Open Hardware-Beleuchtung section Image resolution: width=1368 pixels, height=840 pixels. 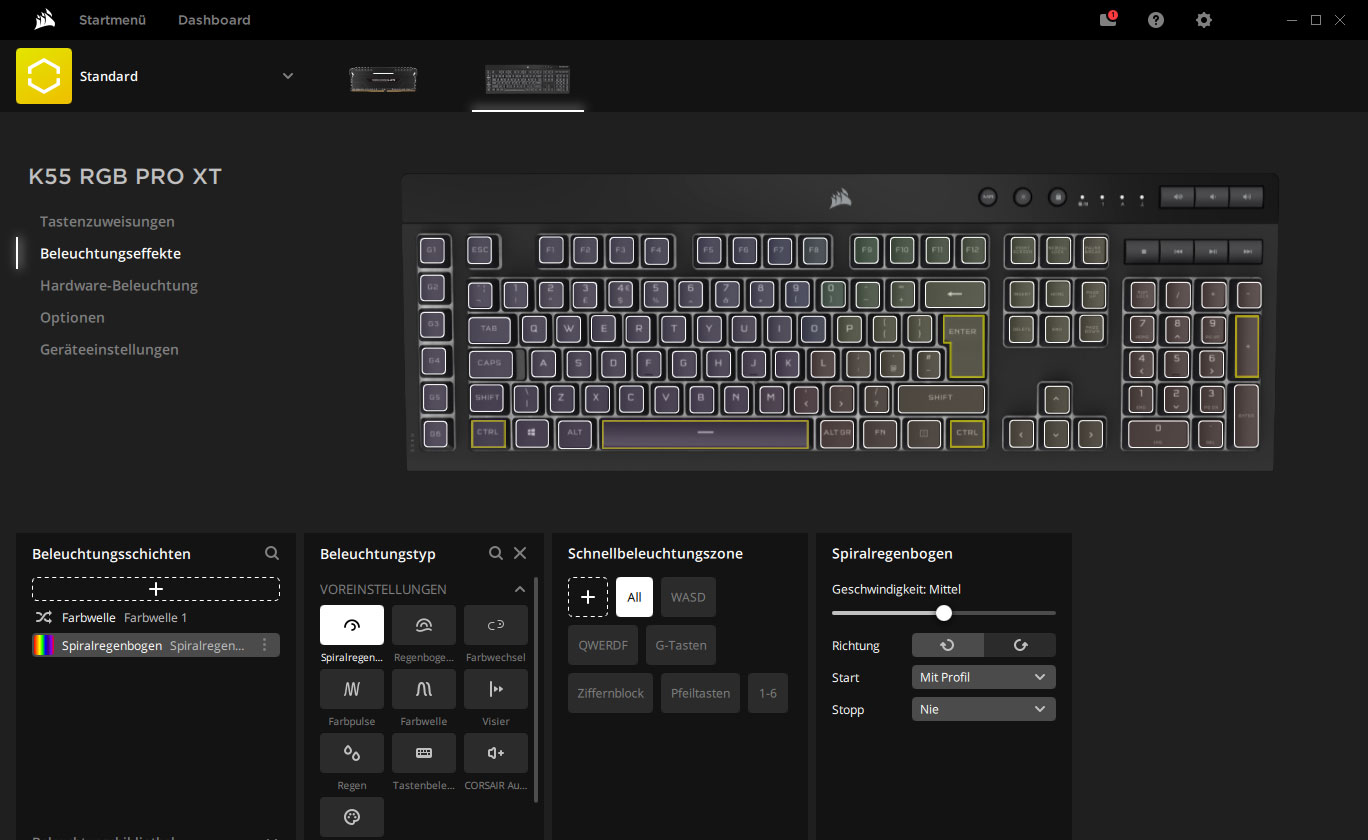[119, 285]
